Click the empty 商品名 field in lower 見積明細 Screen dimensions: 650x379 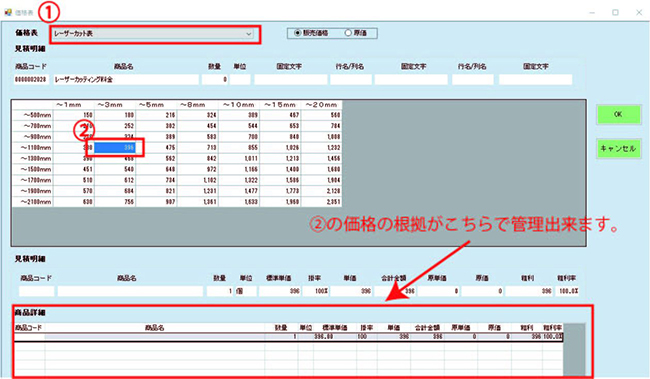point(130,291)
